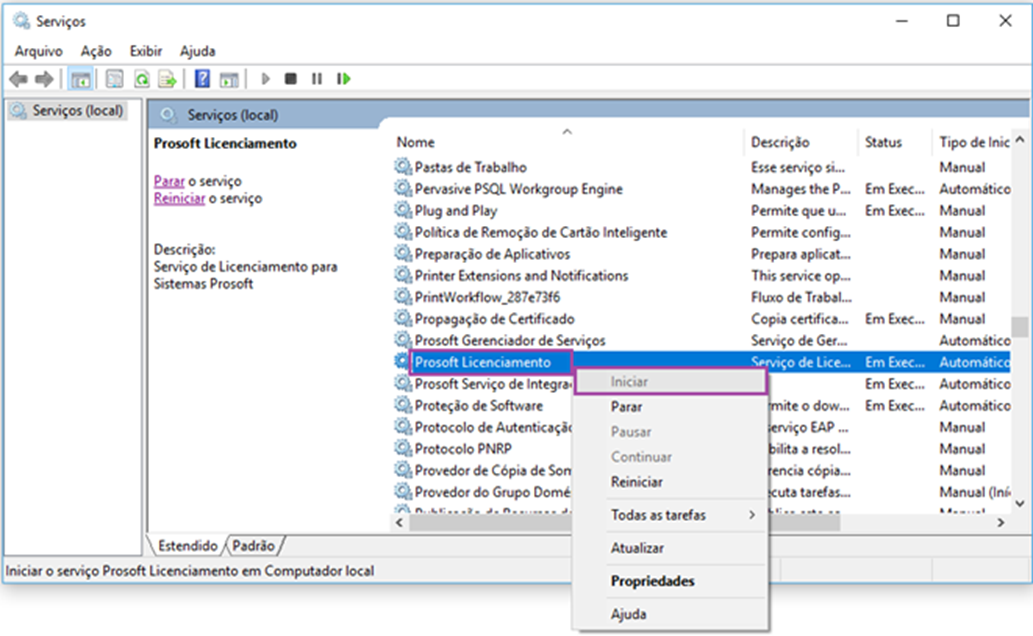The width and height of the screenshot is (1033, 636).
Task: Select Provedor do Grupo Doméstico row
Action: (x=493, y=492)
